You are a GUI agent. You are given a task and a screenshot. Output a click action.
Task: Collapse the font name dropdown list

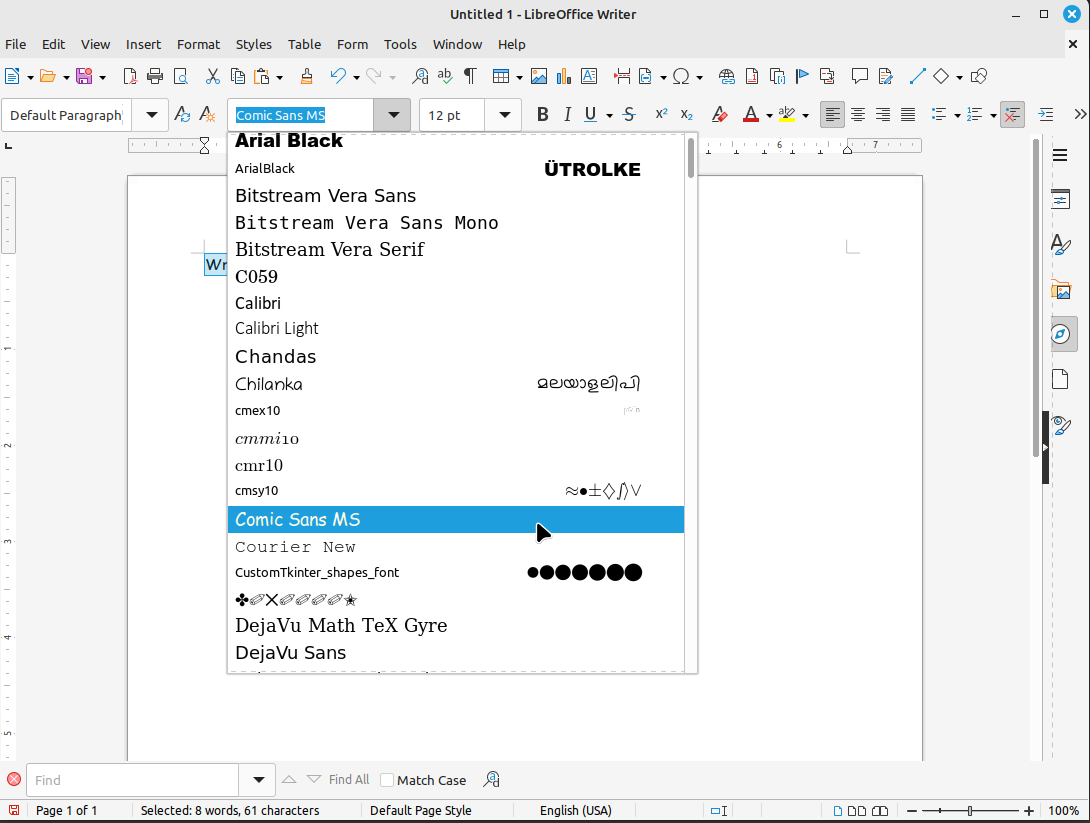pos(393,115)
